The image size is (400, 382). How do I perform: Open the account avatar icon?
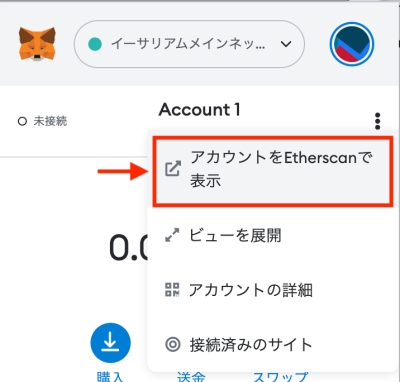tap(352, 44)
